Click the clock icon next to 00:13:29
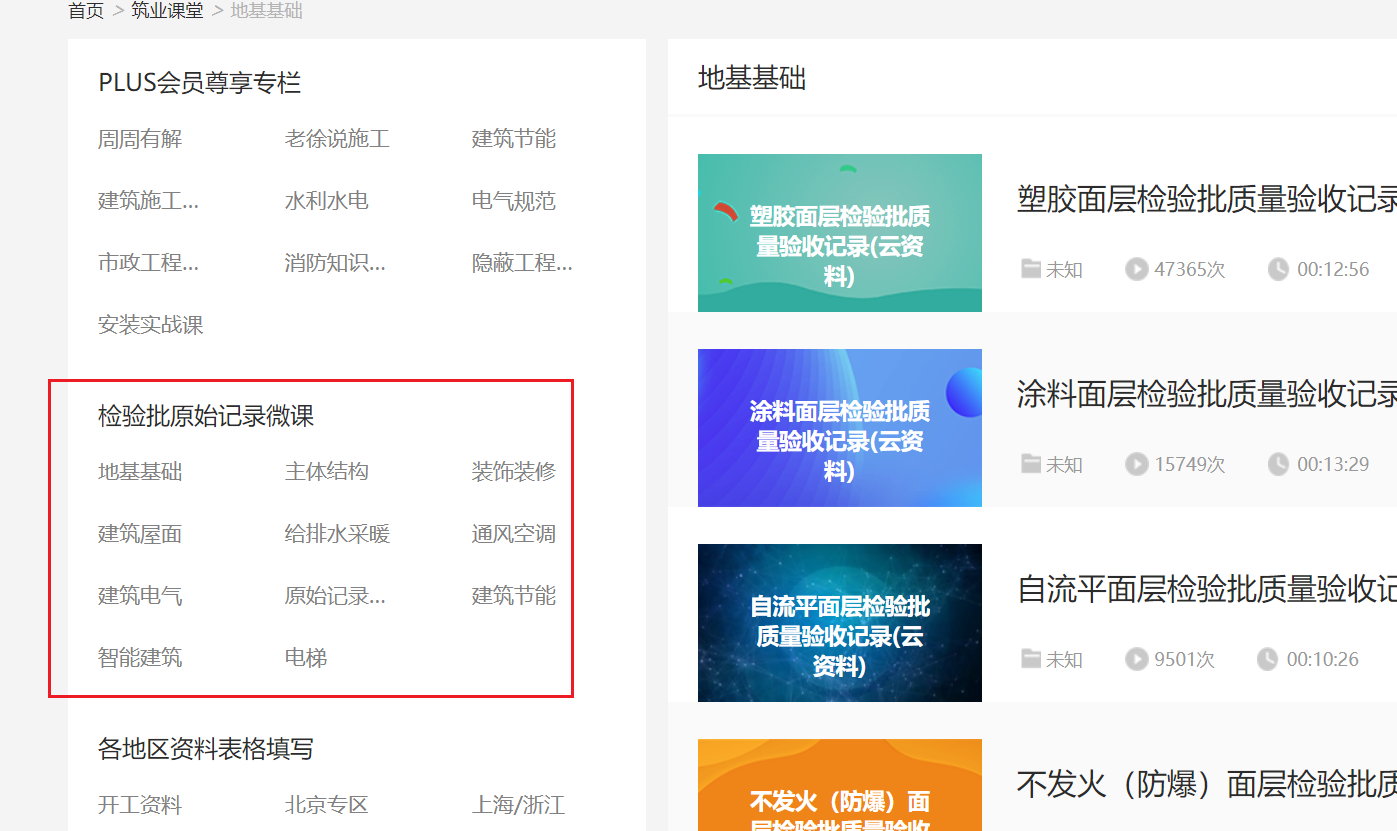 pyautogui.click(x=1278, y=464)
